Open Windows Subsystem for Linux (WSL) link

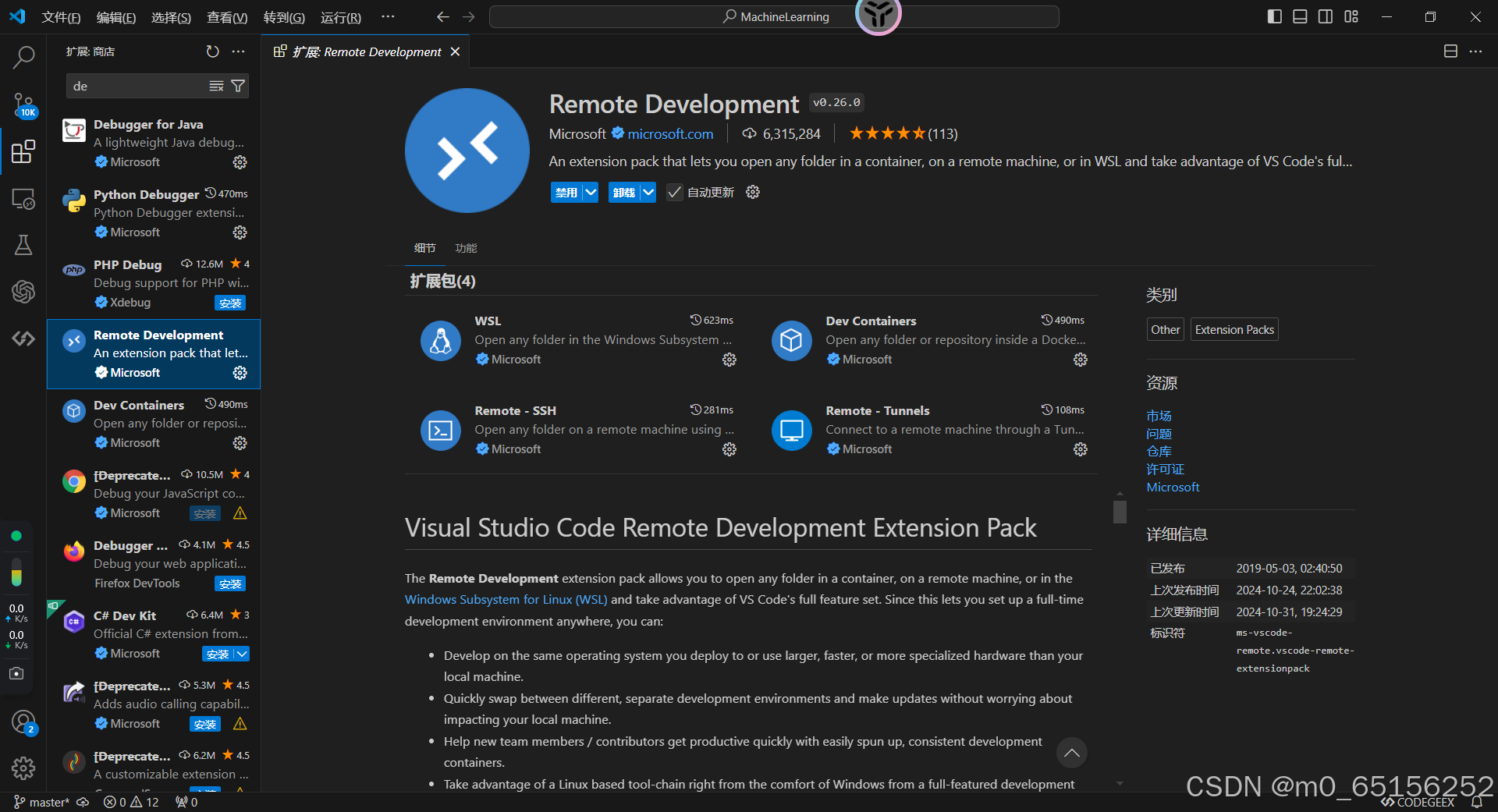click(x=506, y=599)
